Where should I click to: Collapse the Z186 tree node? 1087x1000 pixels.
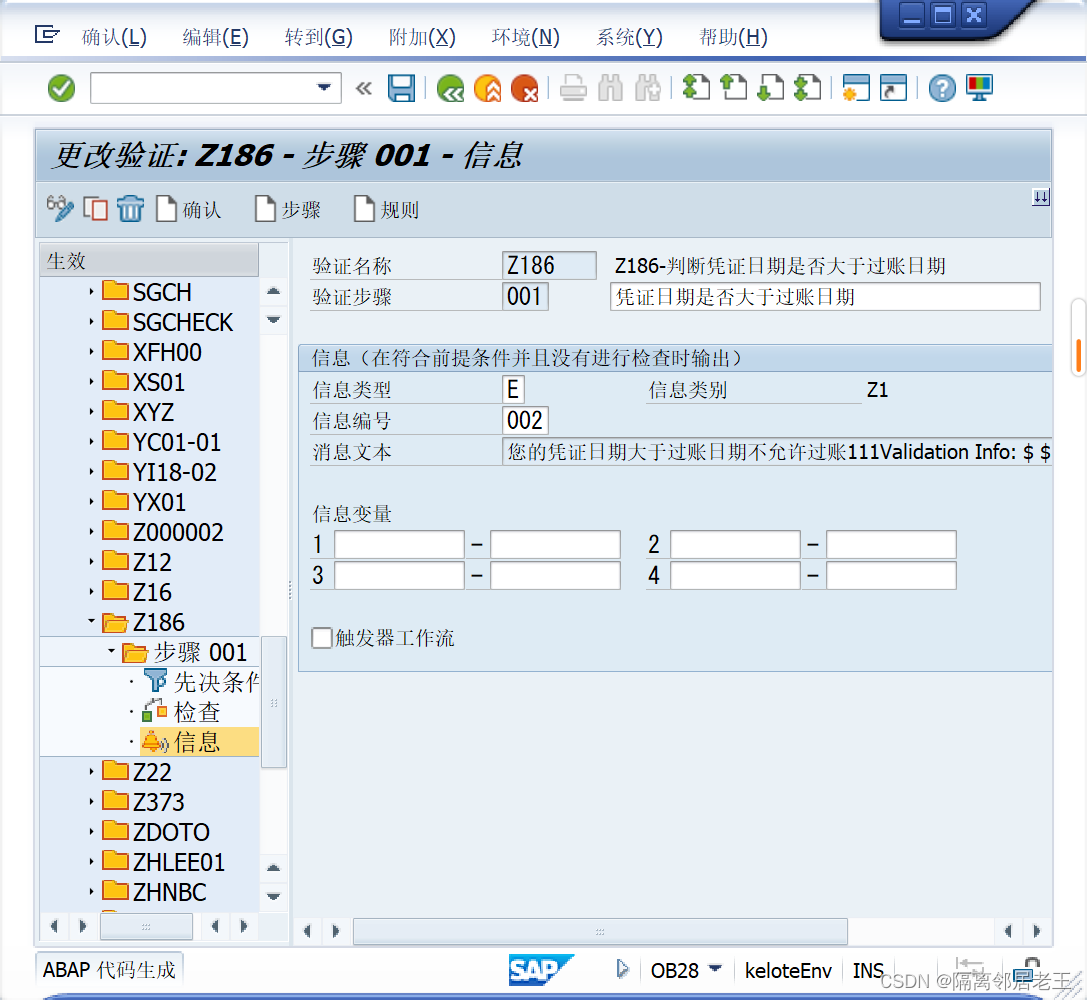click(x=91, y=621)
